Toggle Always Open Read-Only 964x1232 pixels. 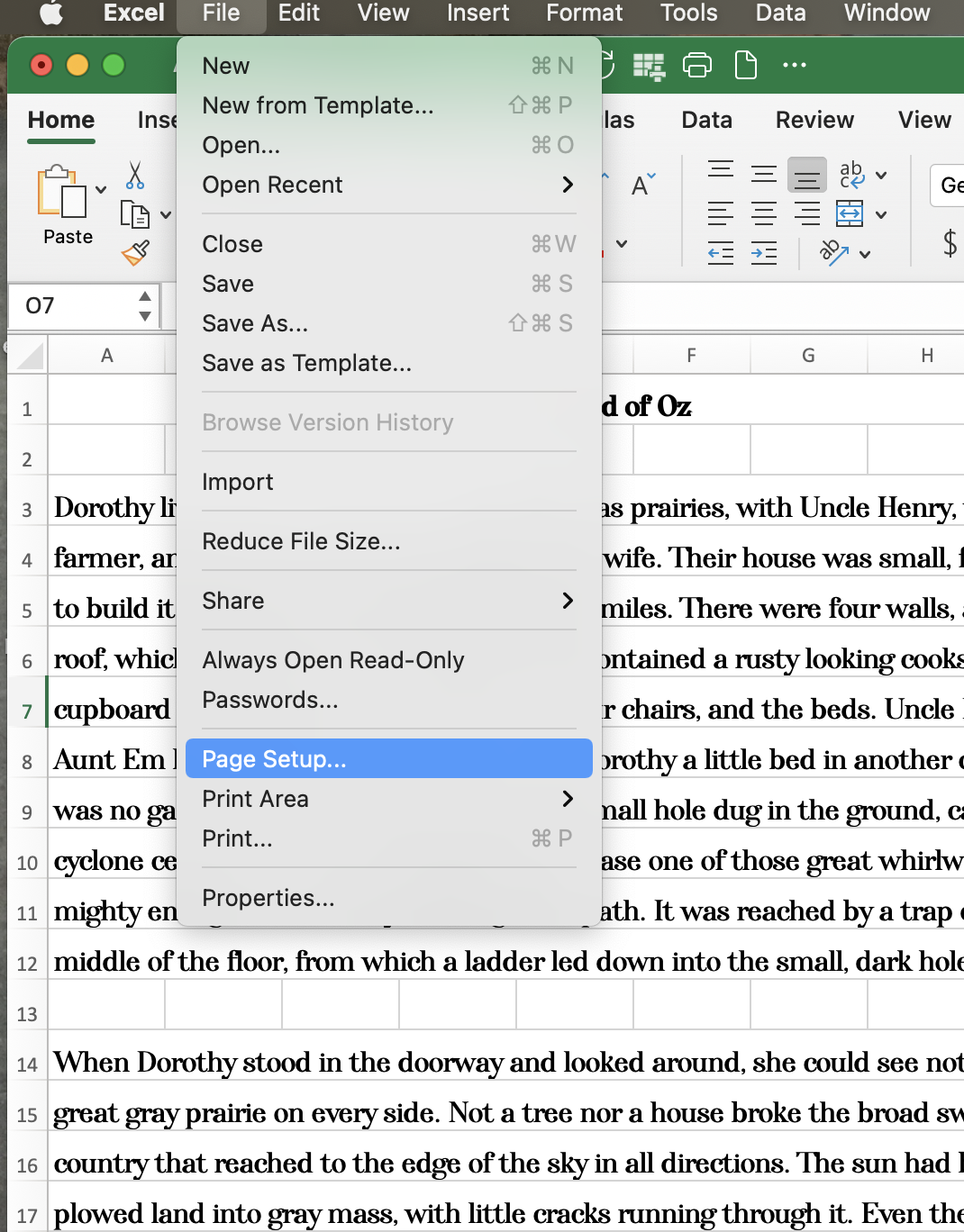(x=389, y=660)
